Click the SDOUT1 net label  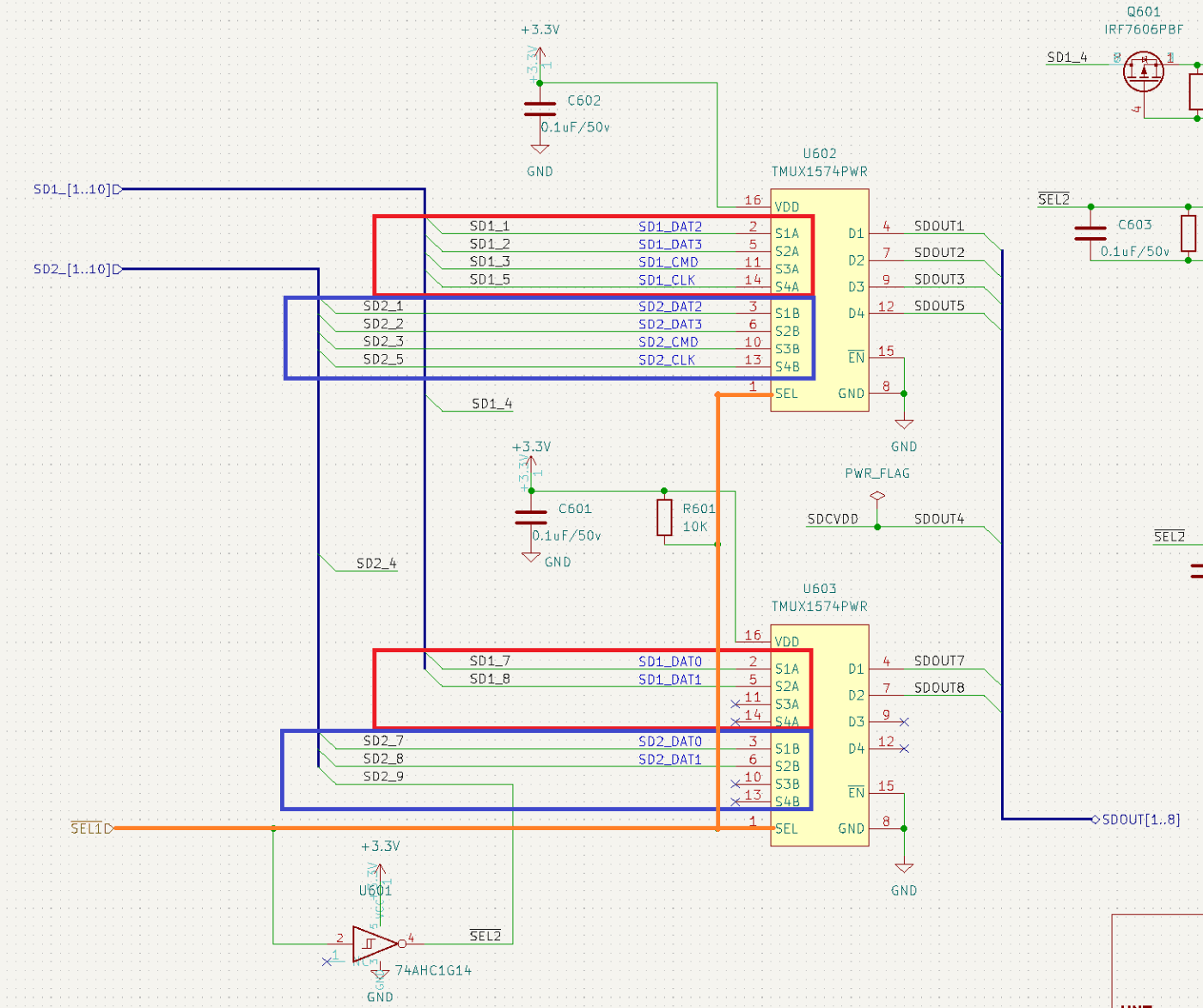939,226
